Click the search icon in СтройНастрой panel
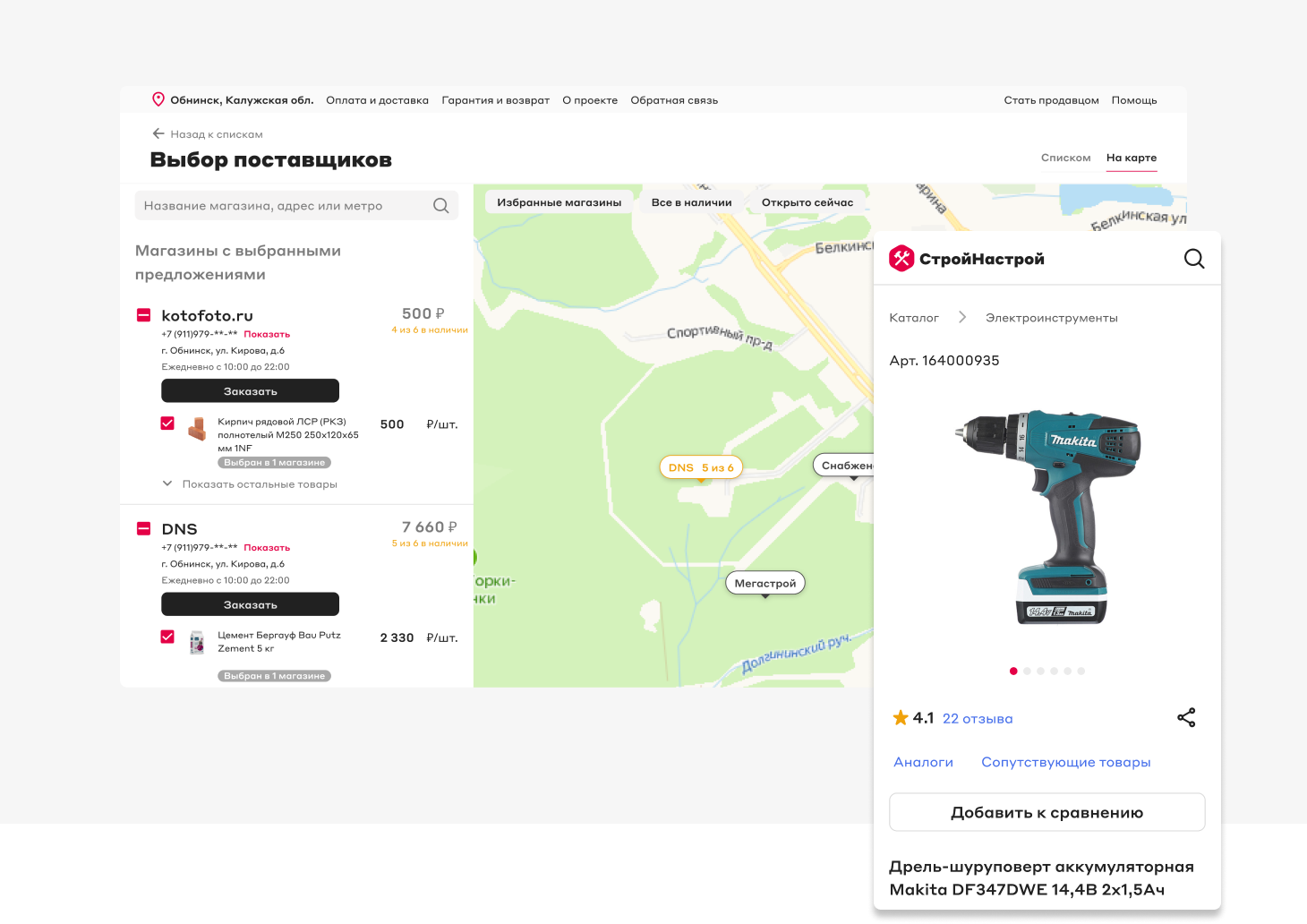This screenshot has height=924, width=1307. point(1194,259)
